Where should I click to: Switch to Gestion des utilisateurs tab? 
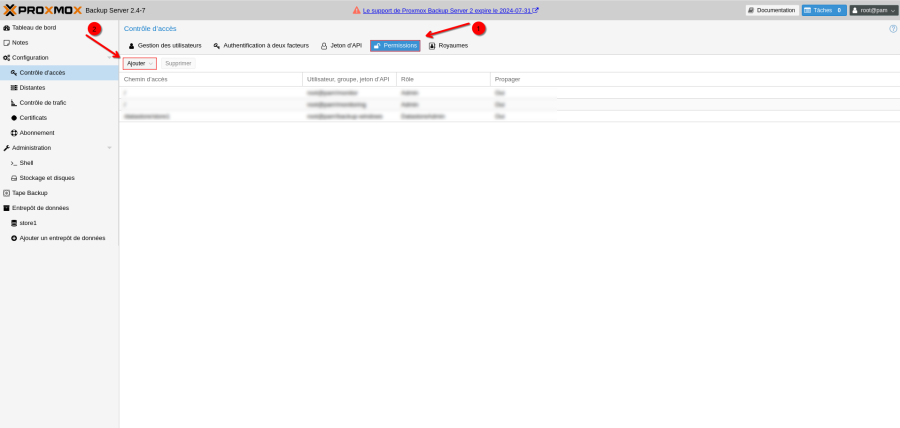(x=165, y=45)
